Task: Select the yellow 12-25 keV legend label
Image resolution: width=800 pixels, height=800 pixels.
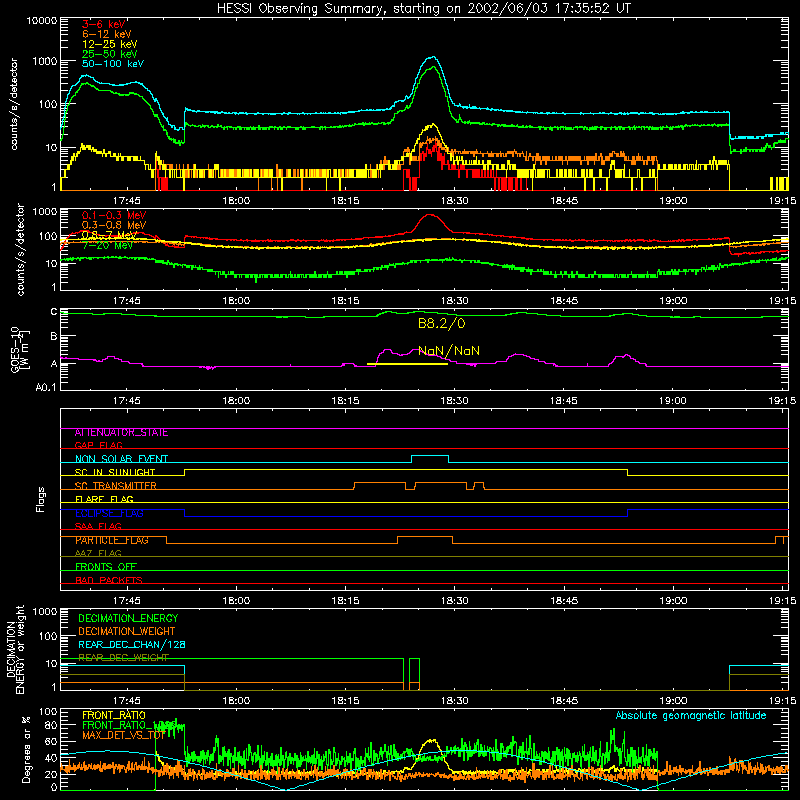Action: point(109,44)
